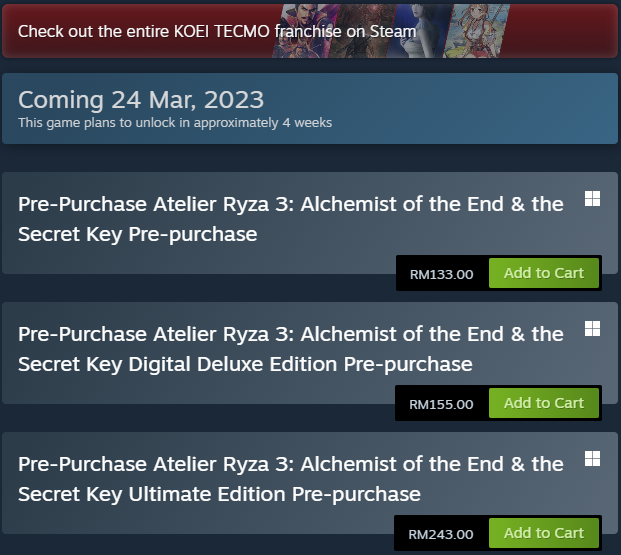Click the RM243.00 price label
Screen dimensions: 621x555
[441, 534]
